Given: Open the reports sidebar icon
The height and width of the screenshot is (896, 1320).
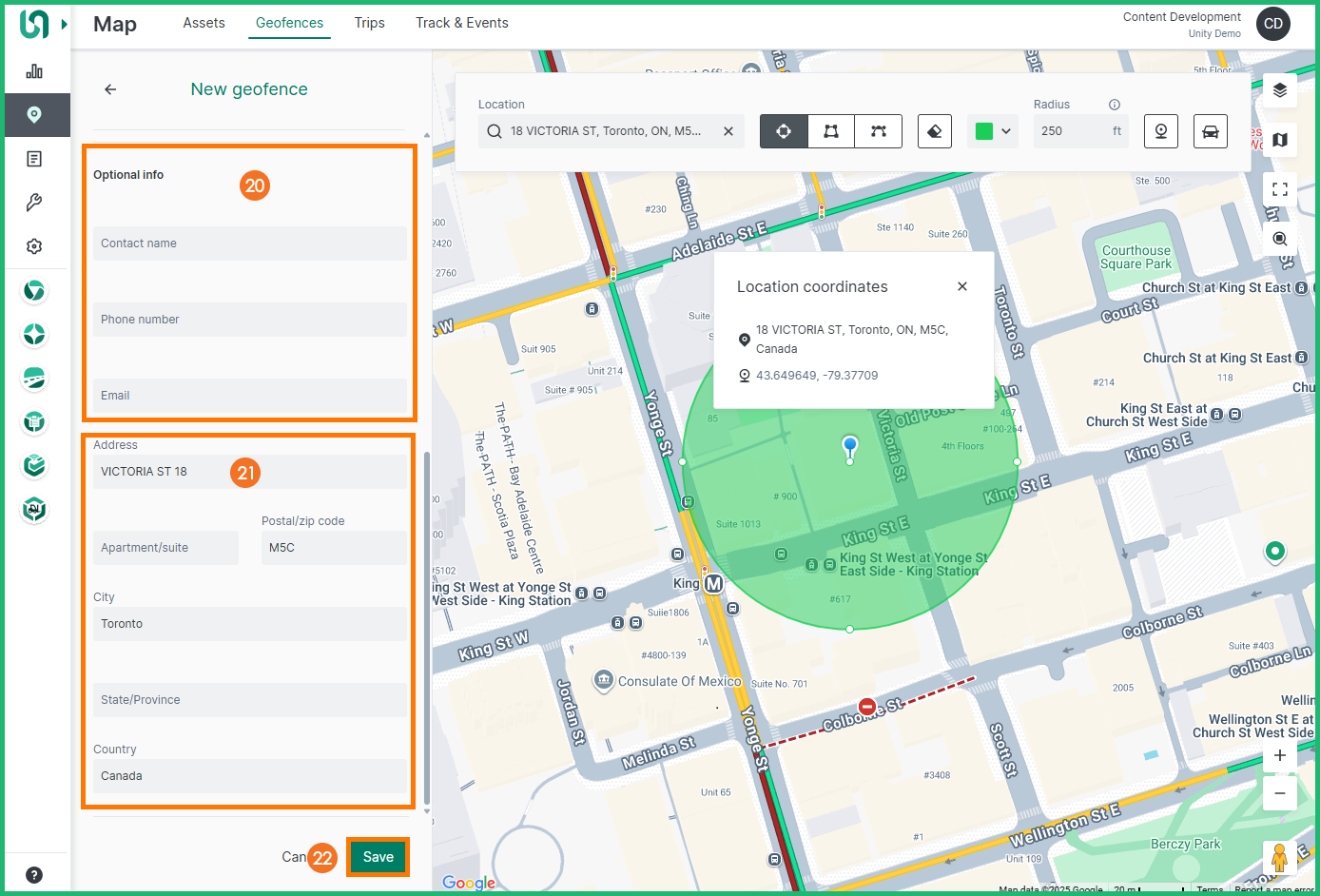Looking at the screenshot, I should [34, 159].
